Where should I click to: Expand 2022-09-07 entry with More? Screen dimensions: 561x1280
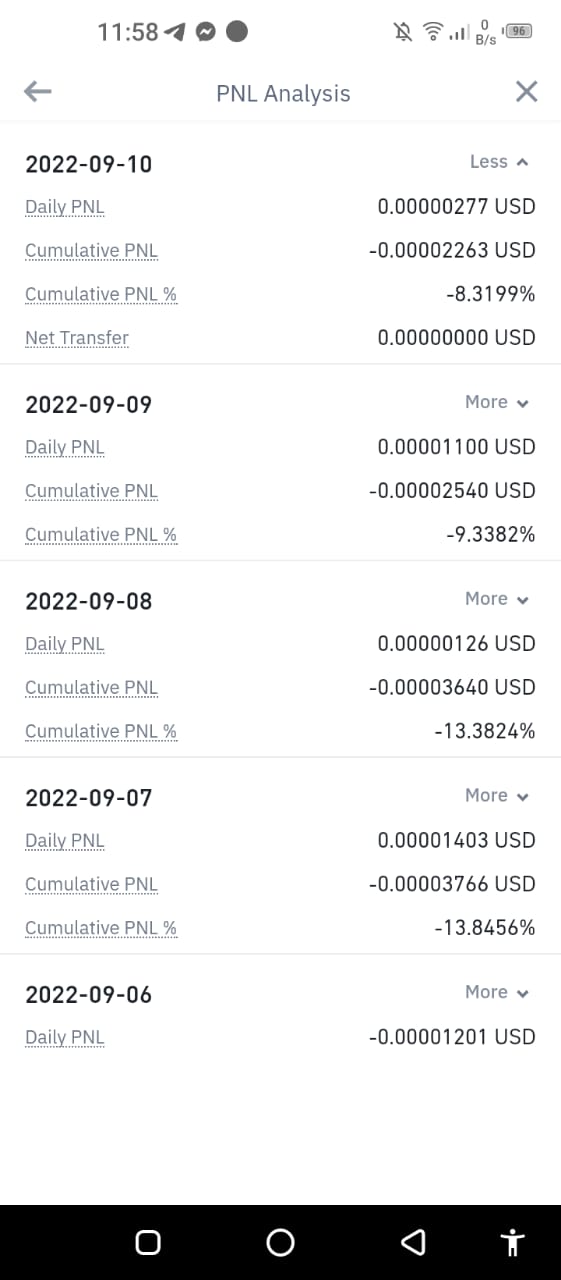pyautogui.click(x=497, y=796)
